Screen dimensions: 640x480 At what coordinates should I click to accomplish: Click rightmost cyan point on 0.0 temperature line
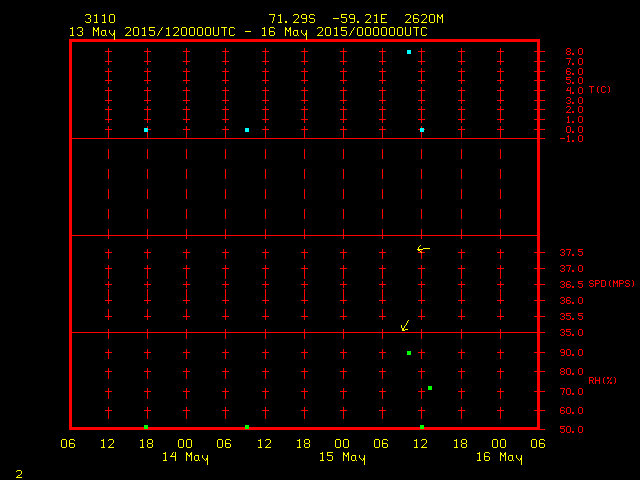click(x=422, y=130)
